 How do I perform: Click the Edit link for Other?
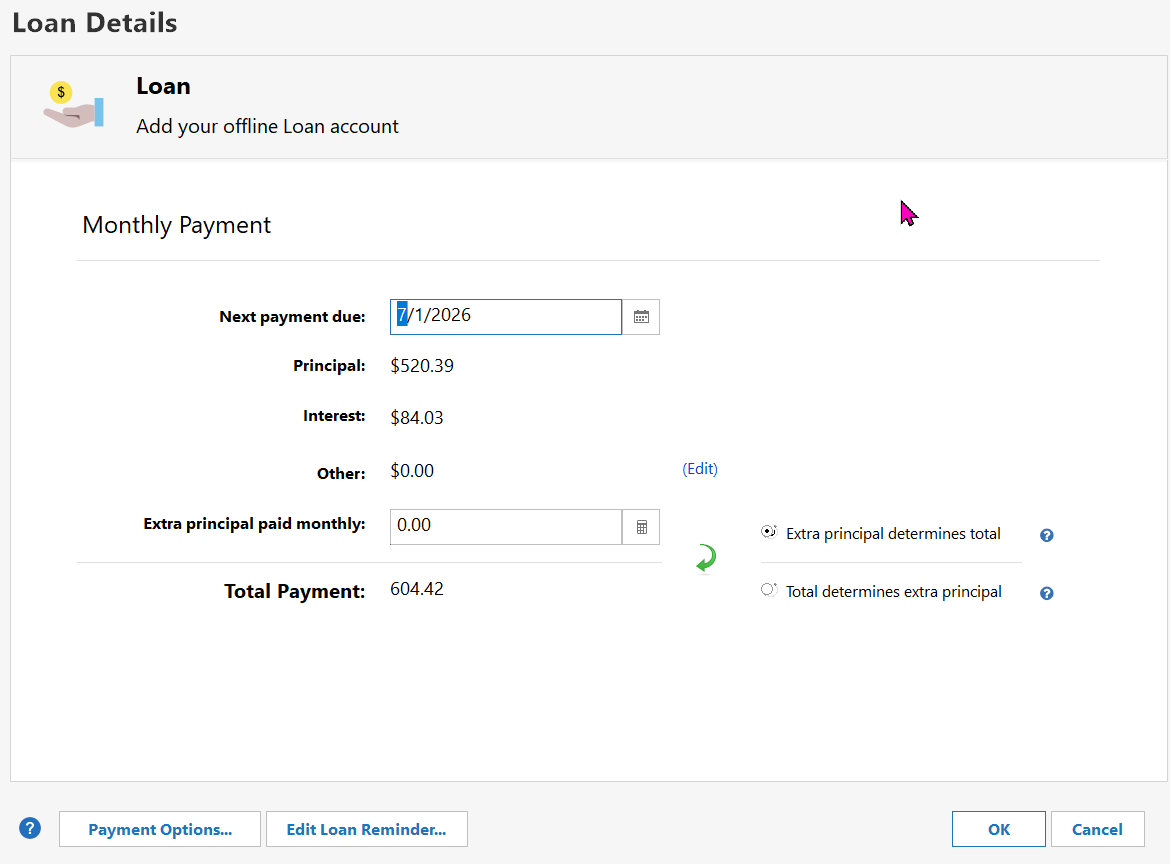point(700,469)
